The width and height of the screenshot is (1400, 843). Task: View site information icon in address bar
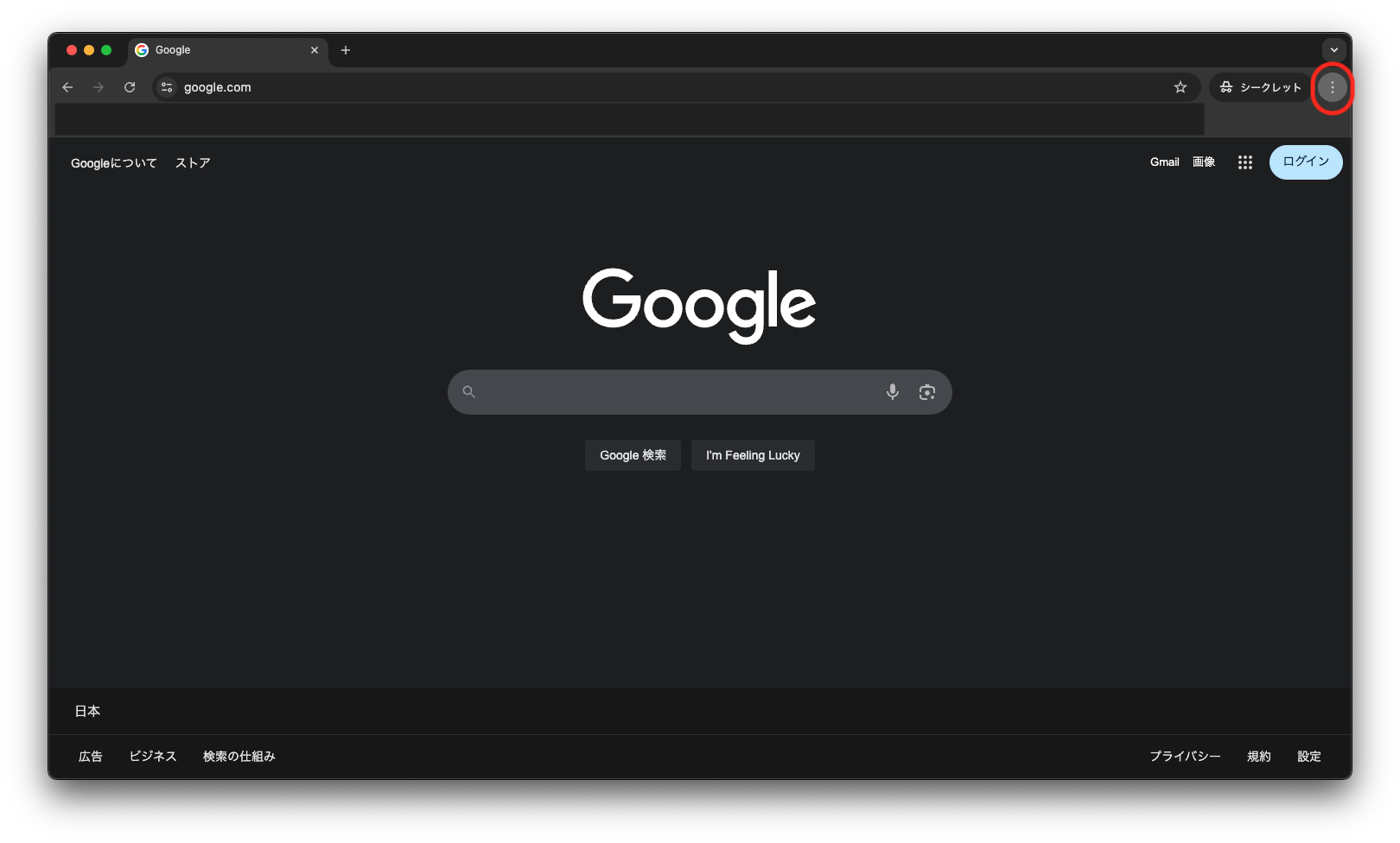coord(167,87)
